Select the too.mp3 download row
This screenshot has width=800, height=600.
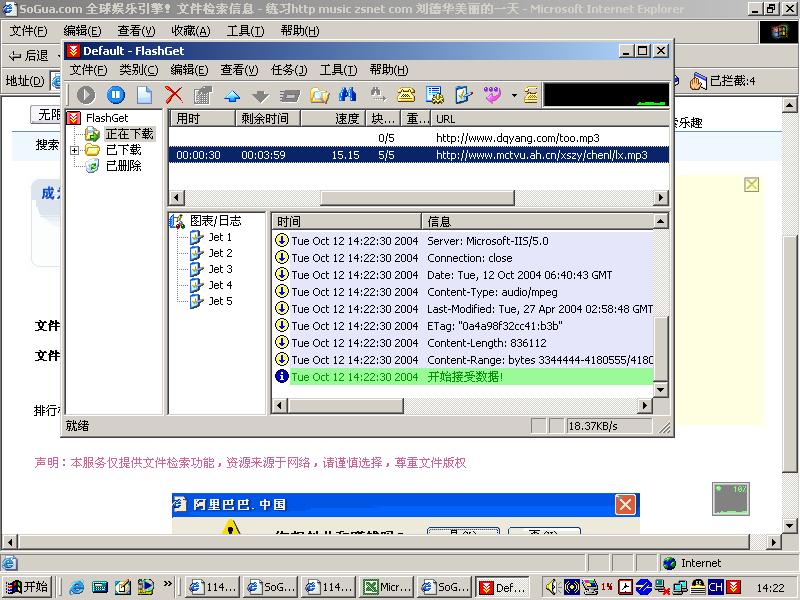tap(419, 138)
